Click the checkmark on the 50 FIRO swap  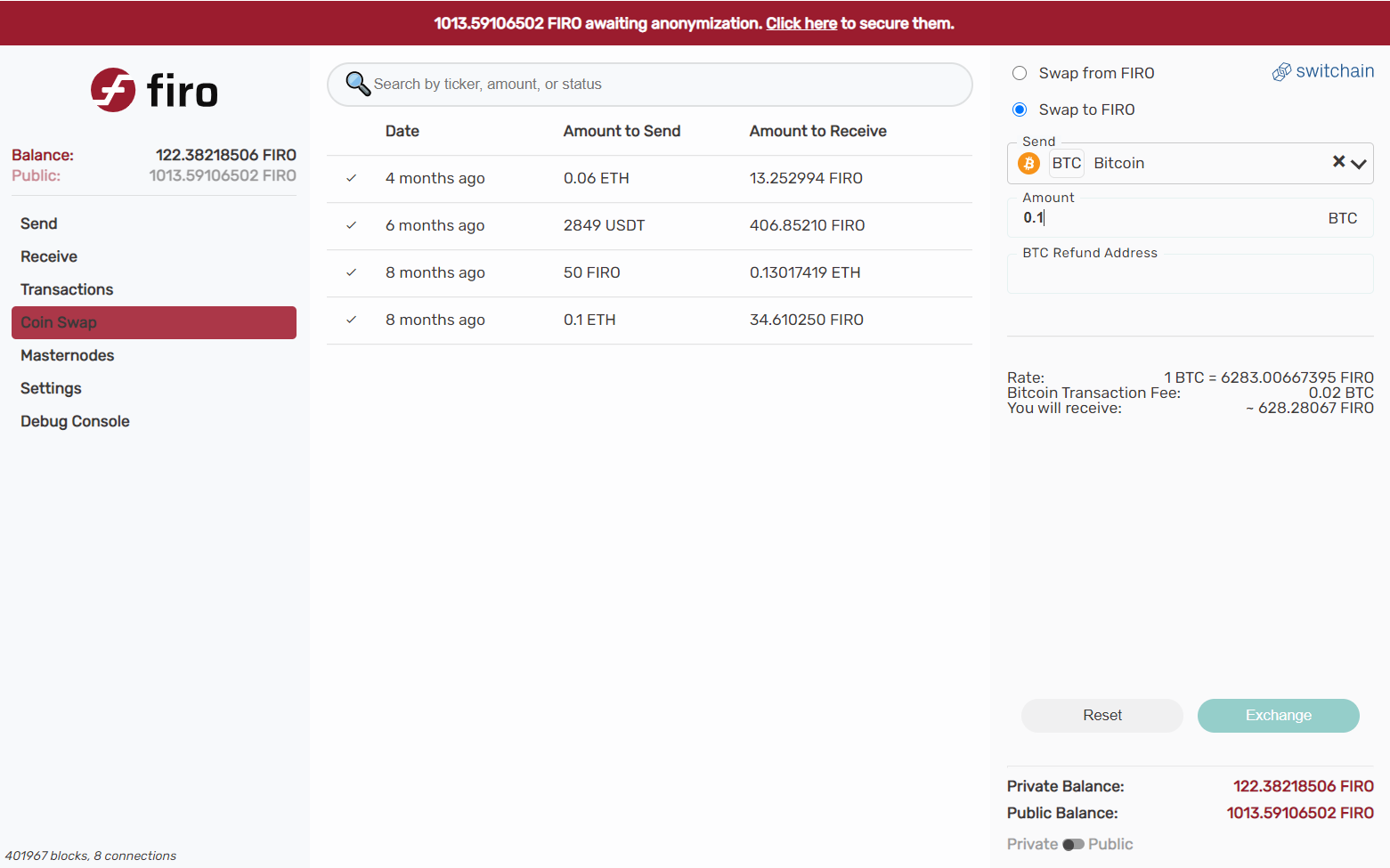pyautogui.click(x=352, y=272)
